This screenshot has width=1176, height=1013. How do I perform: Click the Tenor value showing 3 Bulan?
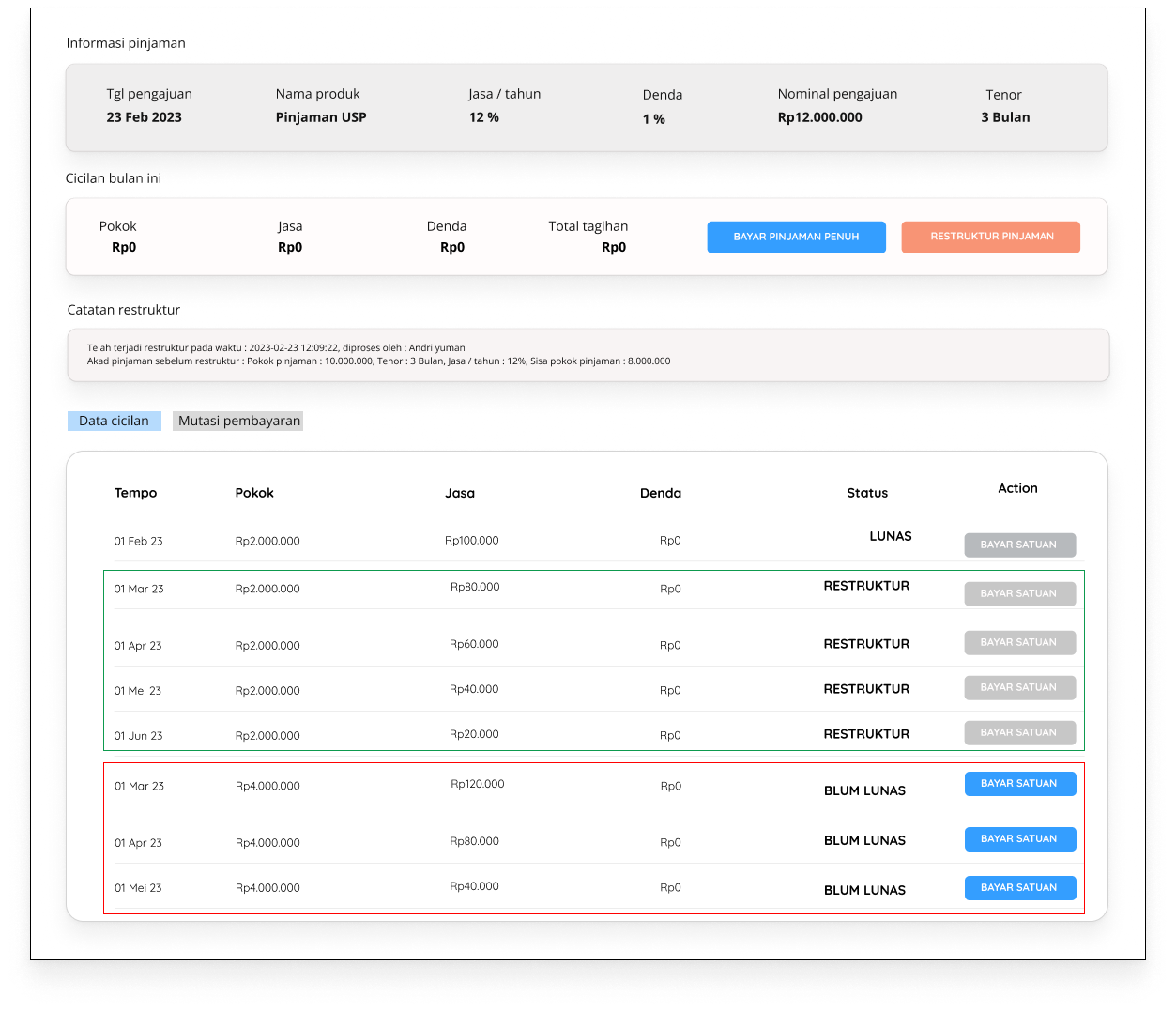pyautogui.click(x=1003, y=117)
